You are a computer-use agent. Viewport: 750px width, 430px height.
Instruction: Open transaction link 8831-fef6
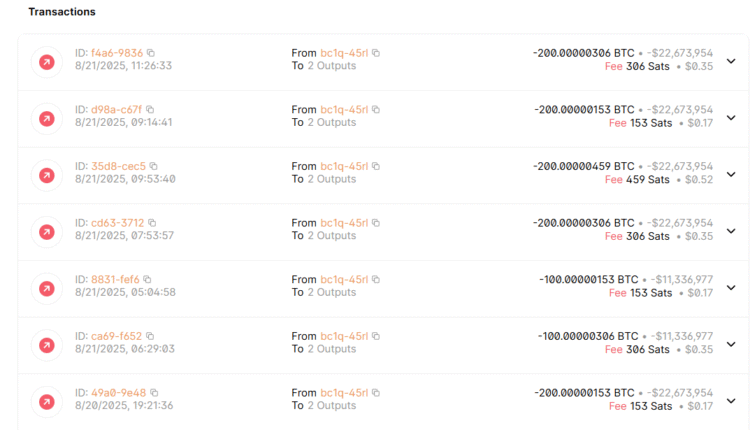click(x=115, y=279)
